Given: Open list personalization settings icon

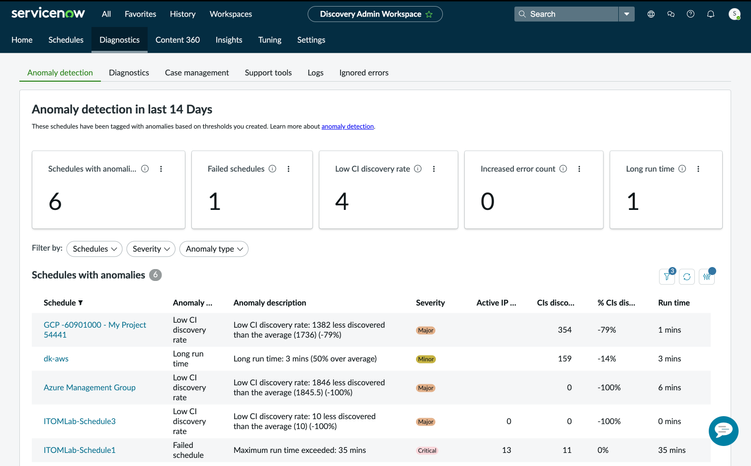Looking at the screenshot, I should [707, 276].
